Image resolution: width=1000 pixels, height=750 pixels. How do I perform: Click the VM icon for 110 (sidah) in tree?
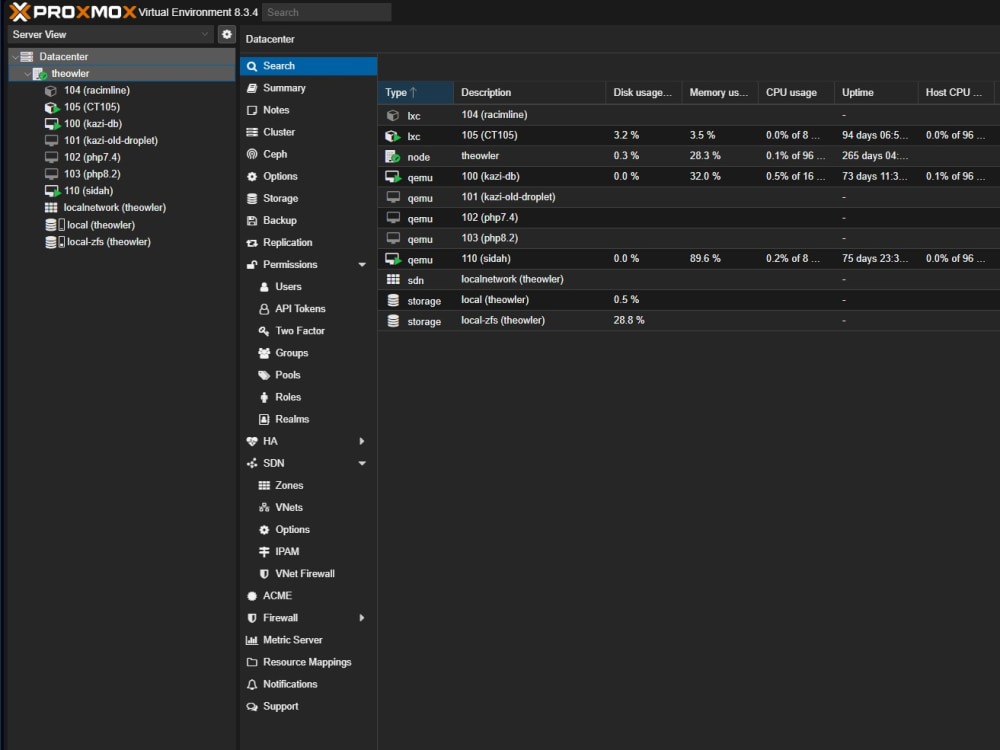52,191
